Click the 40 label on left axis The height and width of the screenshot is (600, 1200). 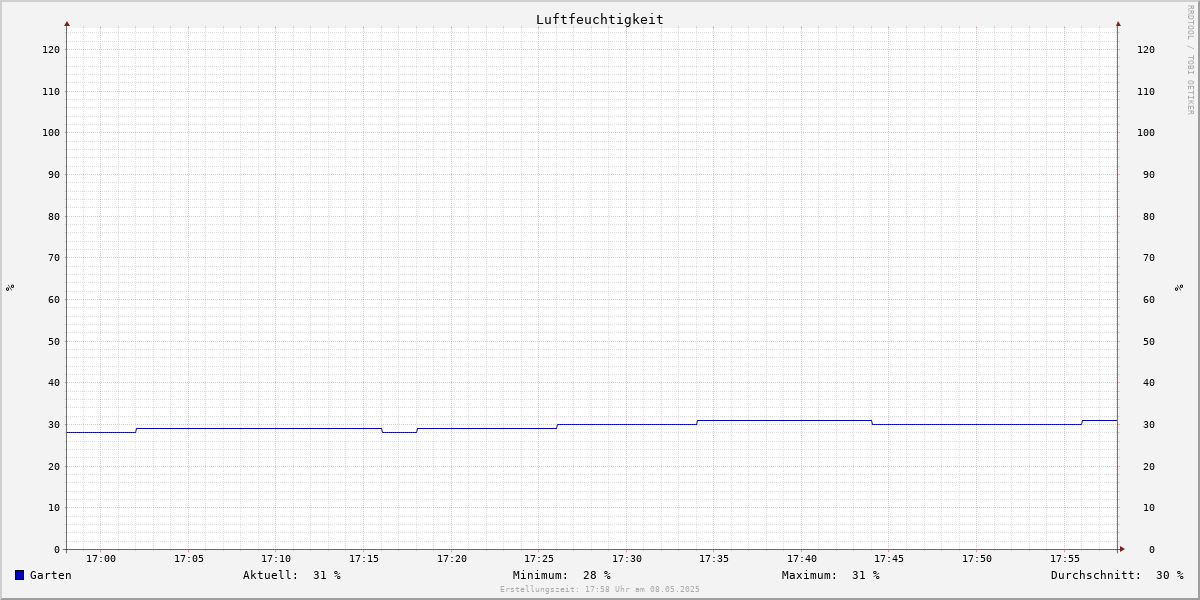(x=54, y=383)
